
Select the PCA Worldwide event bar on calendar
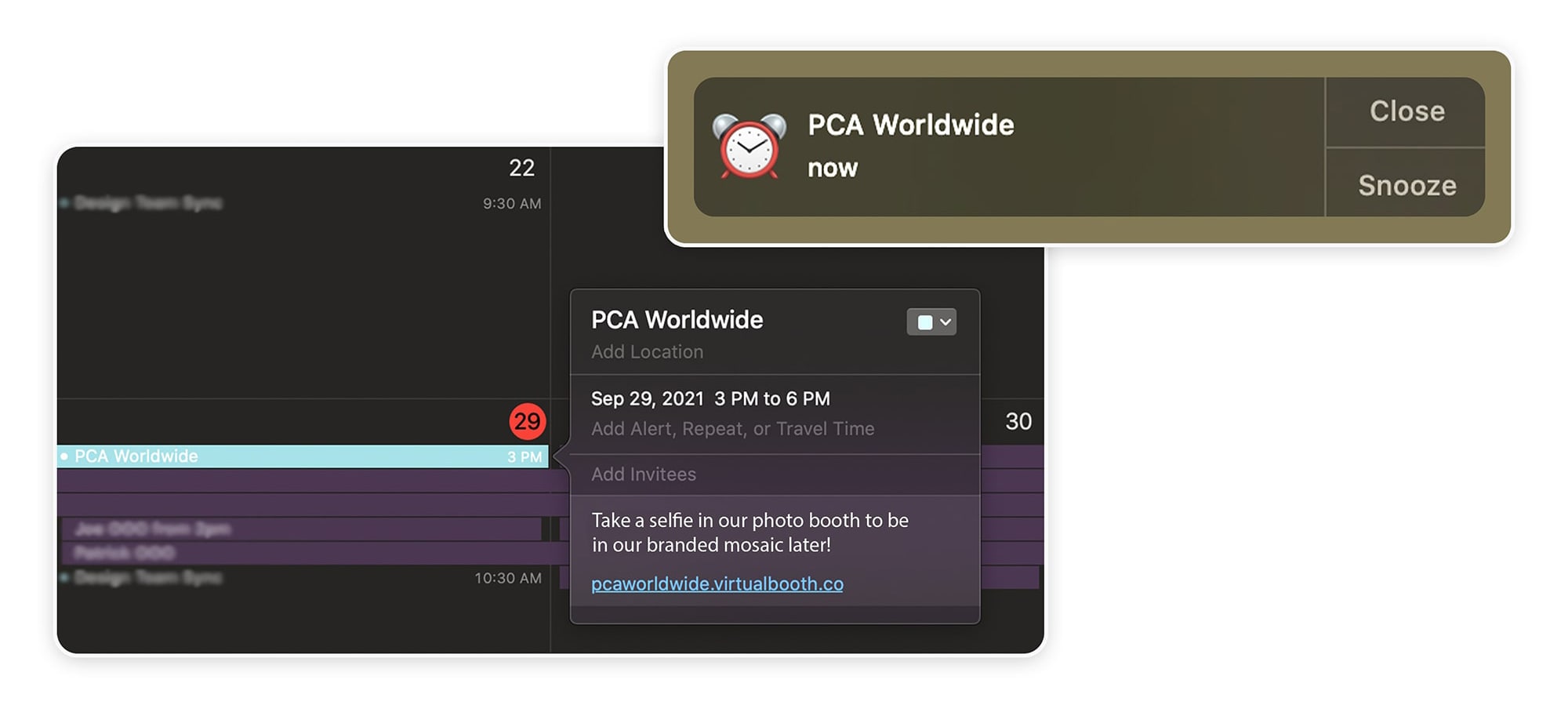[303, 456]
